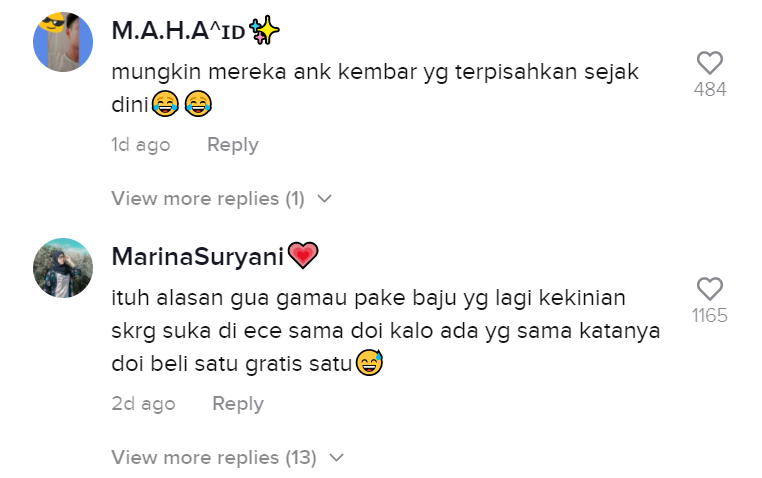Select the 'ituh alasan gua gamau' comment text

tap(385, 331)
